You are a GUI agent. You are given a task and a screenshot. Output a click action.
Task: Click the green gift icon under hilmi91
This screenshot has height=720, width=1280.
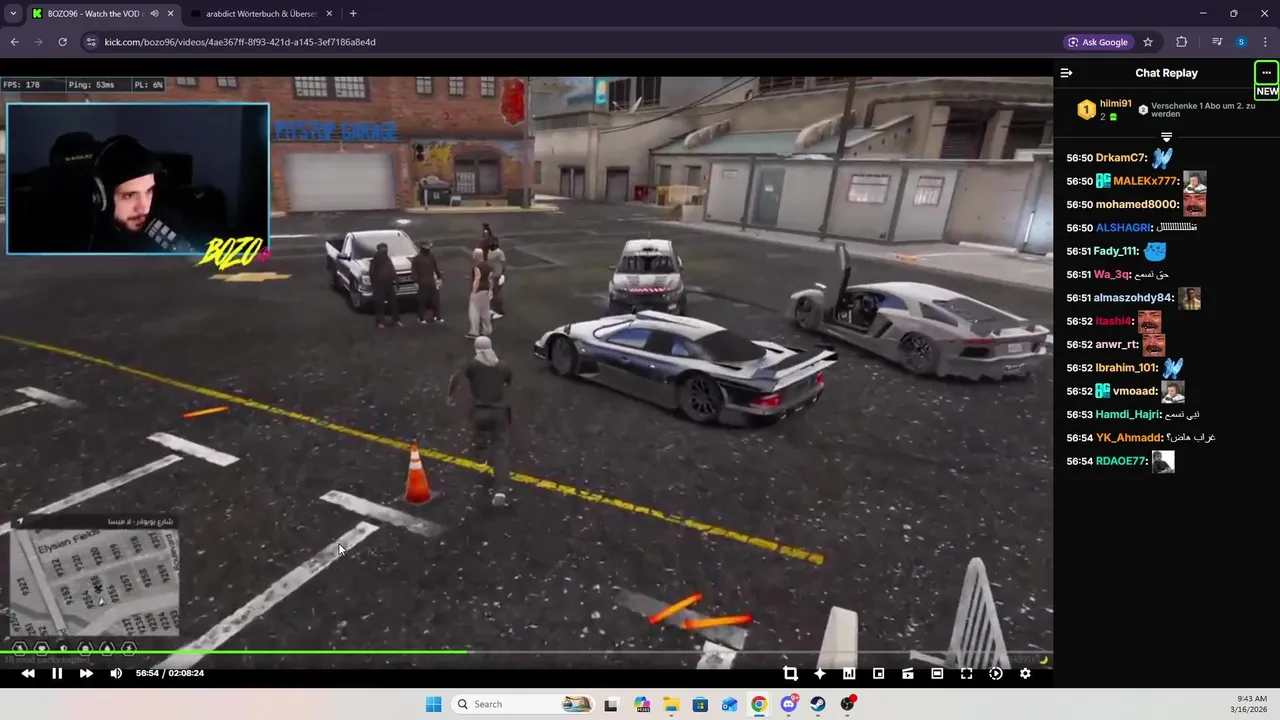click(1113, 117)
